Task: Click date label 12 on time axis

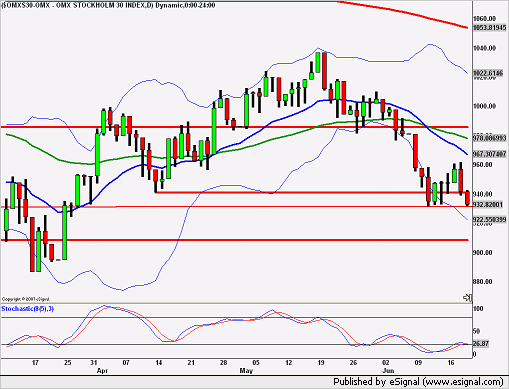Action: coord(289,363)
